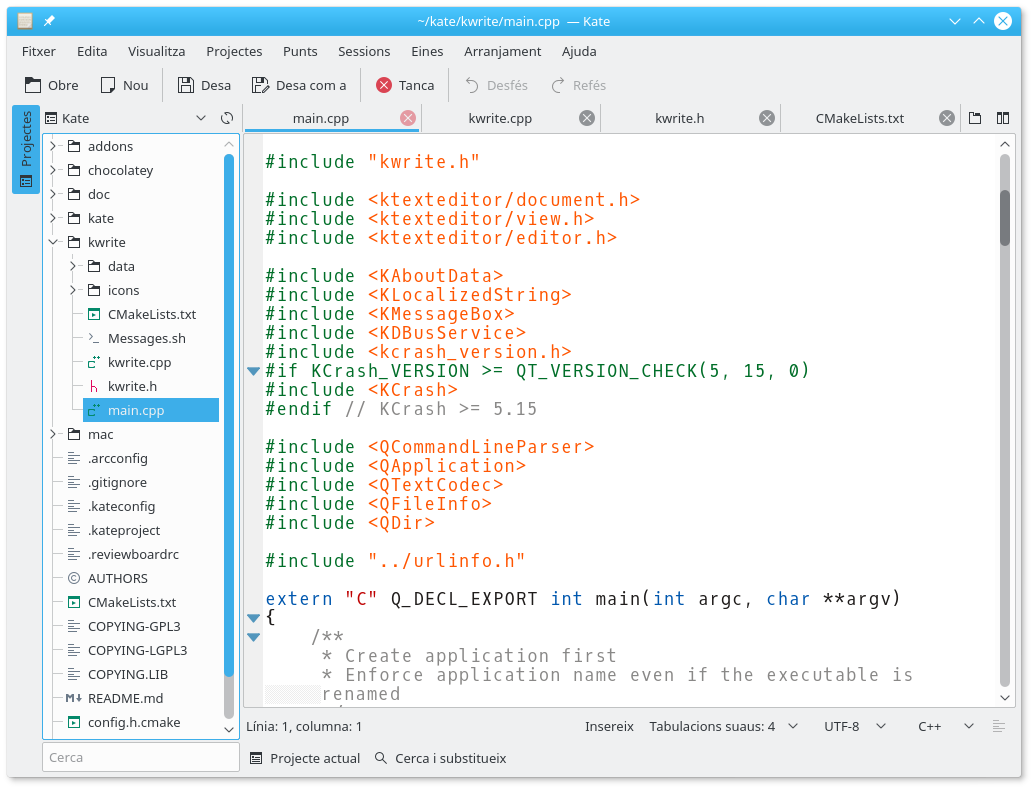Click the Cerca filter input field
The image size is (1034, 790).
pos(140,757)
